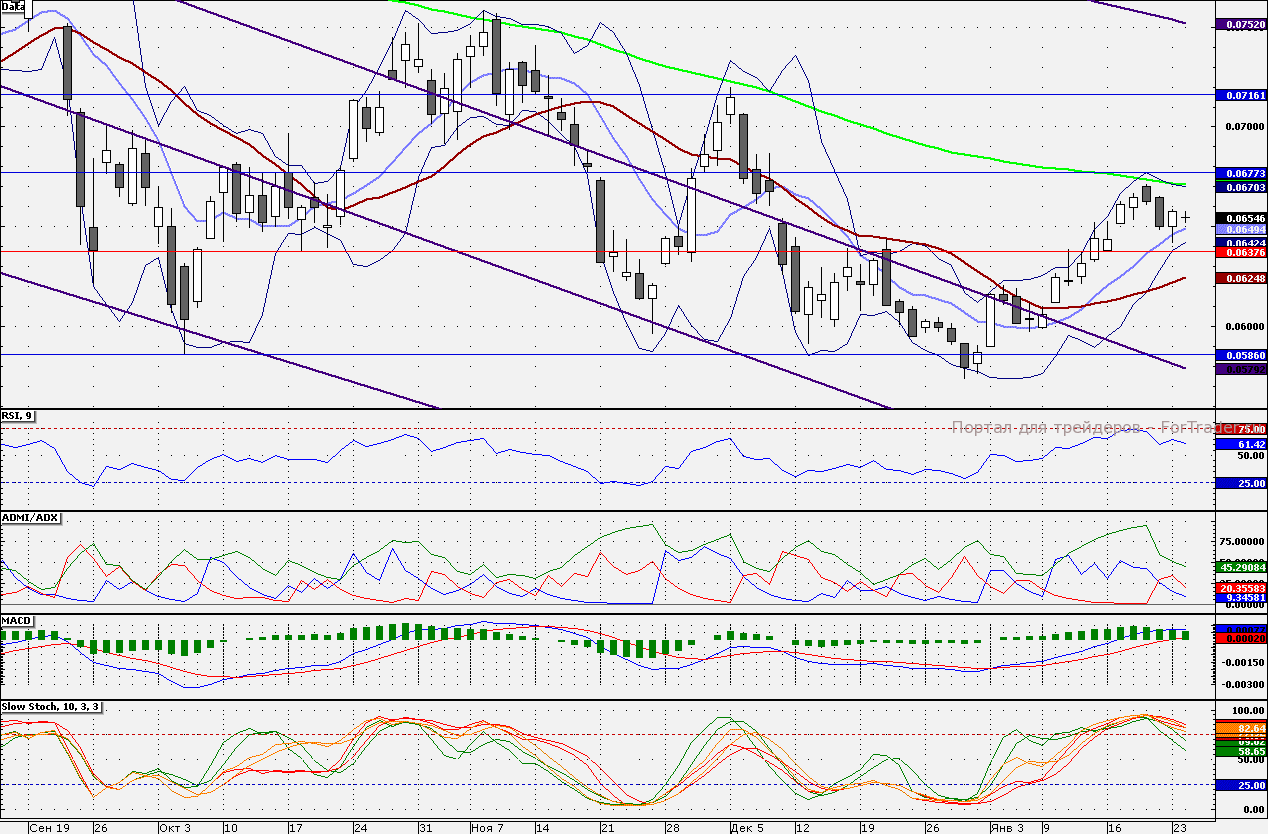Click the 0.07161 blue price level tag
Screen dimensions: 1268x834
pyautogui.click(x=1240, y=95)
